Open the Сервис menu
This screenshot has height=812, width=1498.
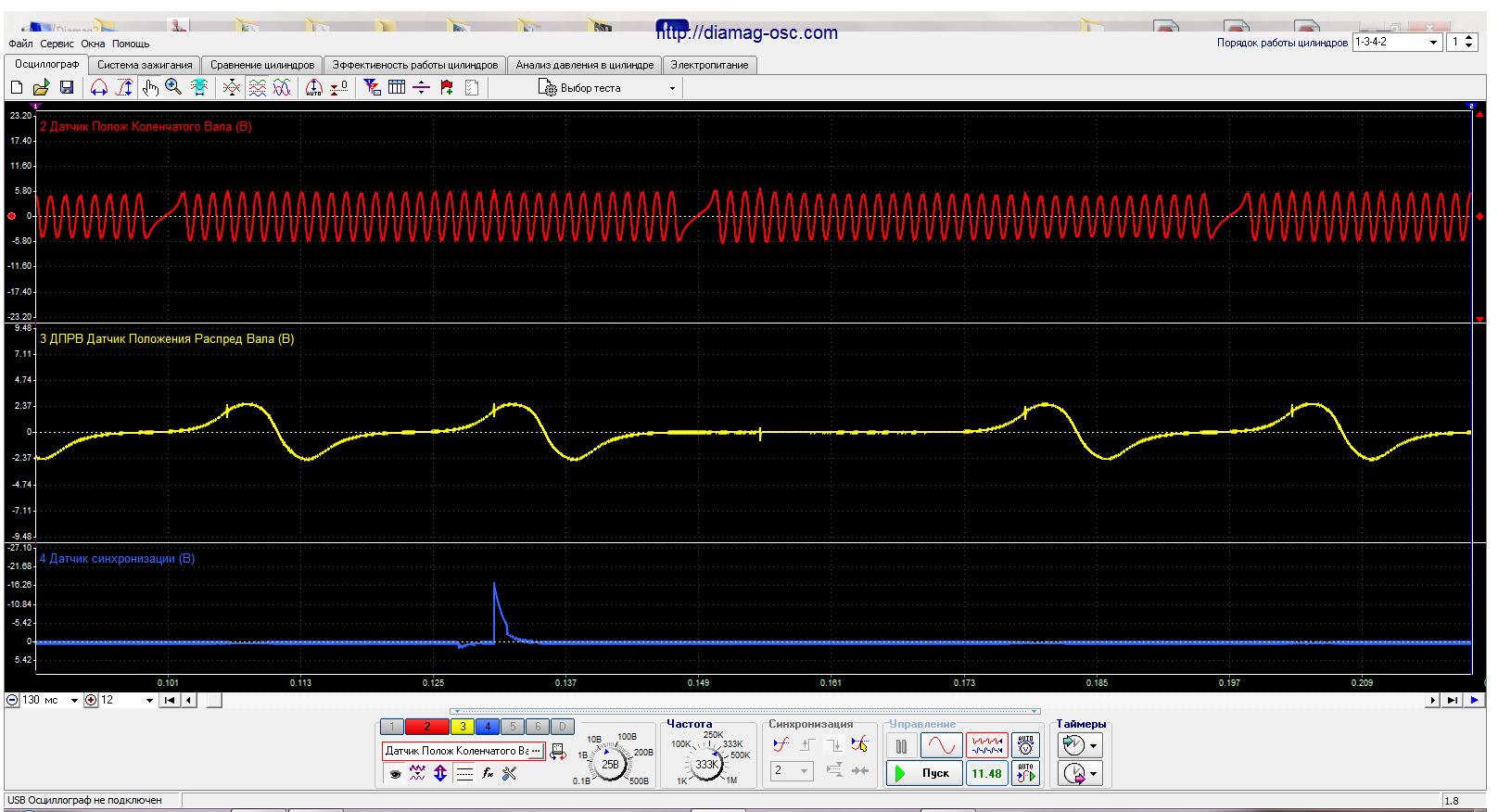pyautogui.click(x=57, y=44)
